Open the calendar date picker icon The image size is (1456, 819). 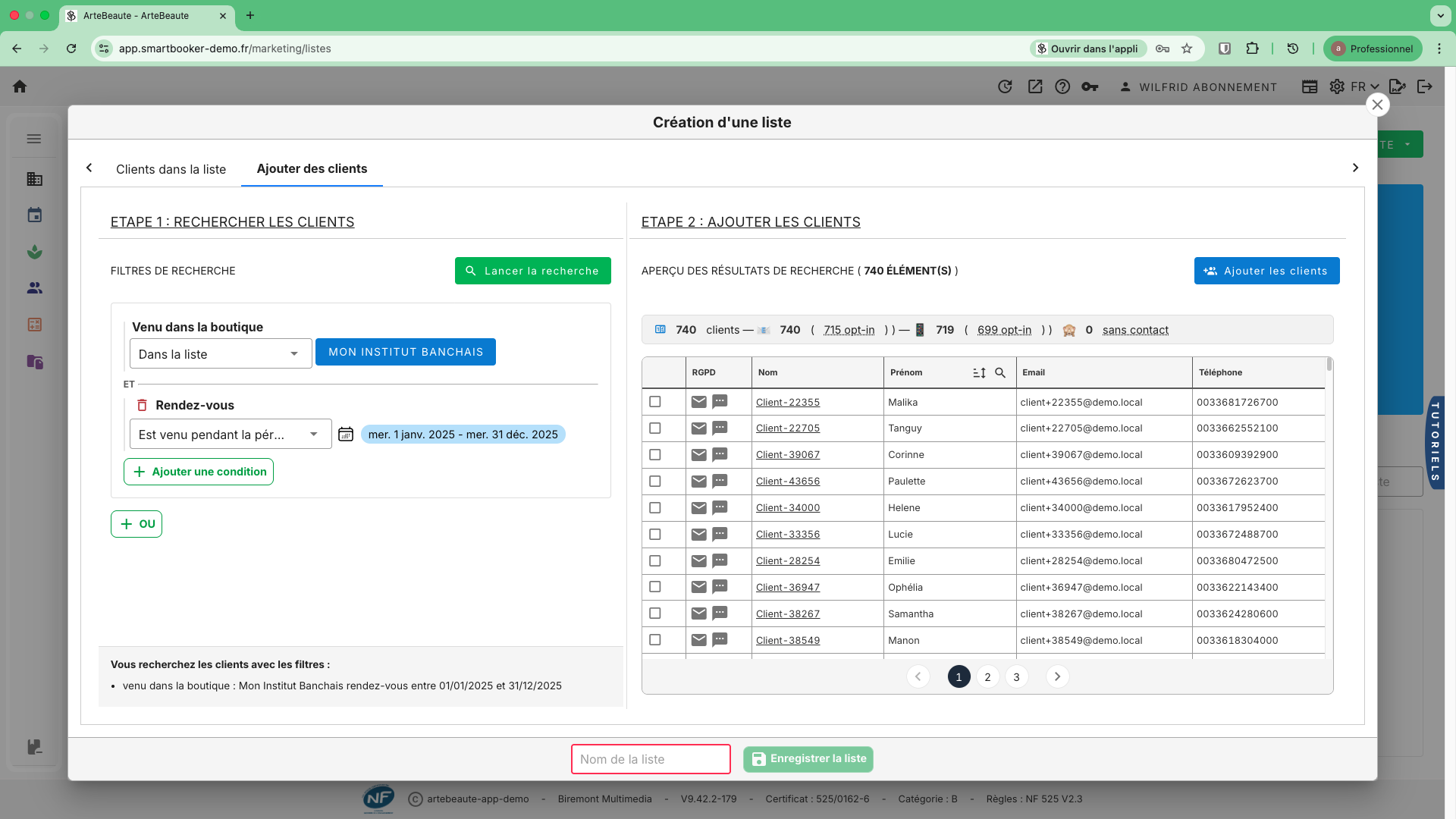pyautogui.click(x=346, y=435)
